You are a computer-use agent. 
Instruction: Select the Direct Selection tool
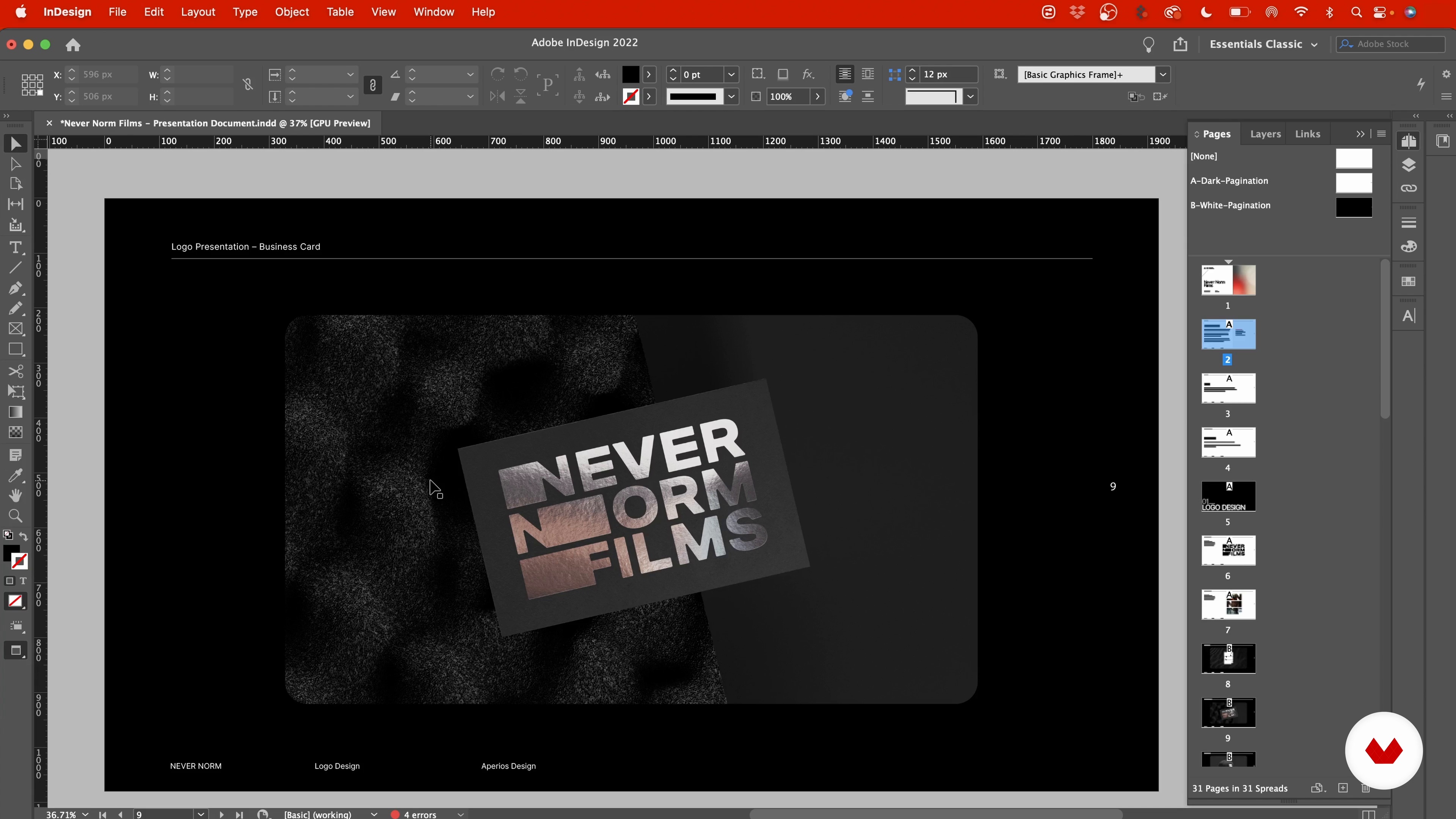pyautogui.click(x=15, y=165)
